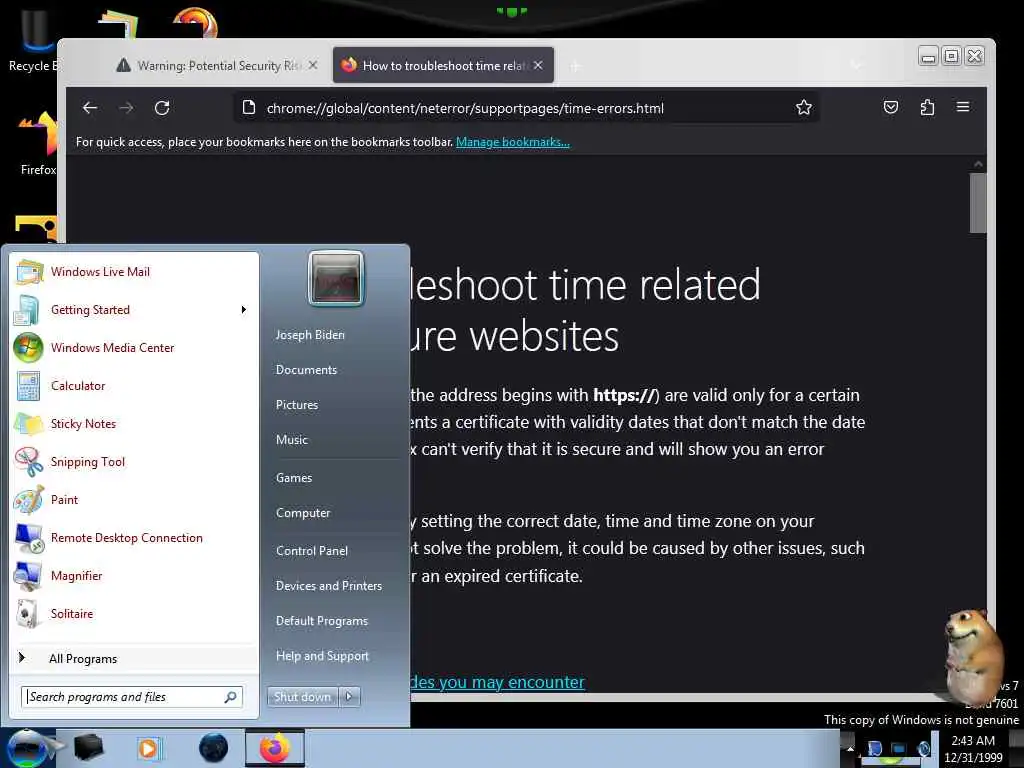The height and width of the screenshot is (768, 1024).
Task: Click the Firefox forward arrow button
Action: click(127, 108)
